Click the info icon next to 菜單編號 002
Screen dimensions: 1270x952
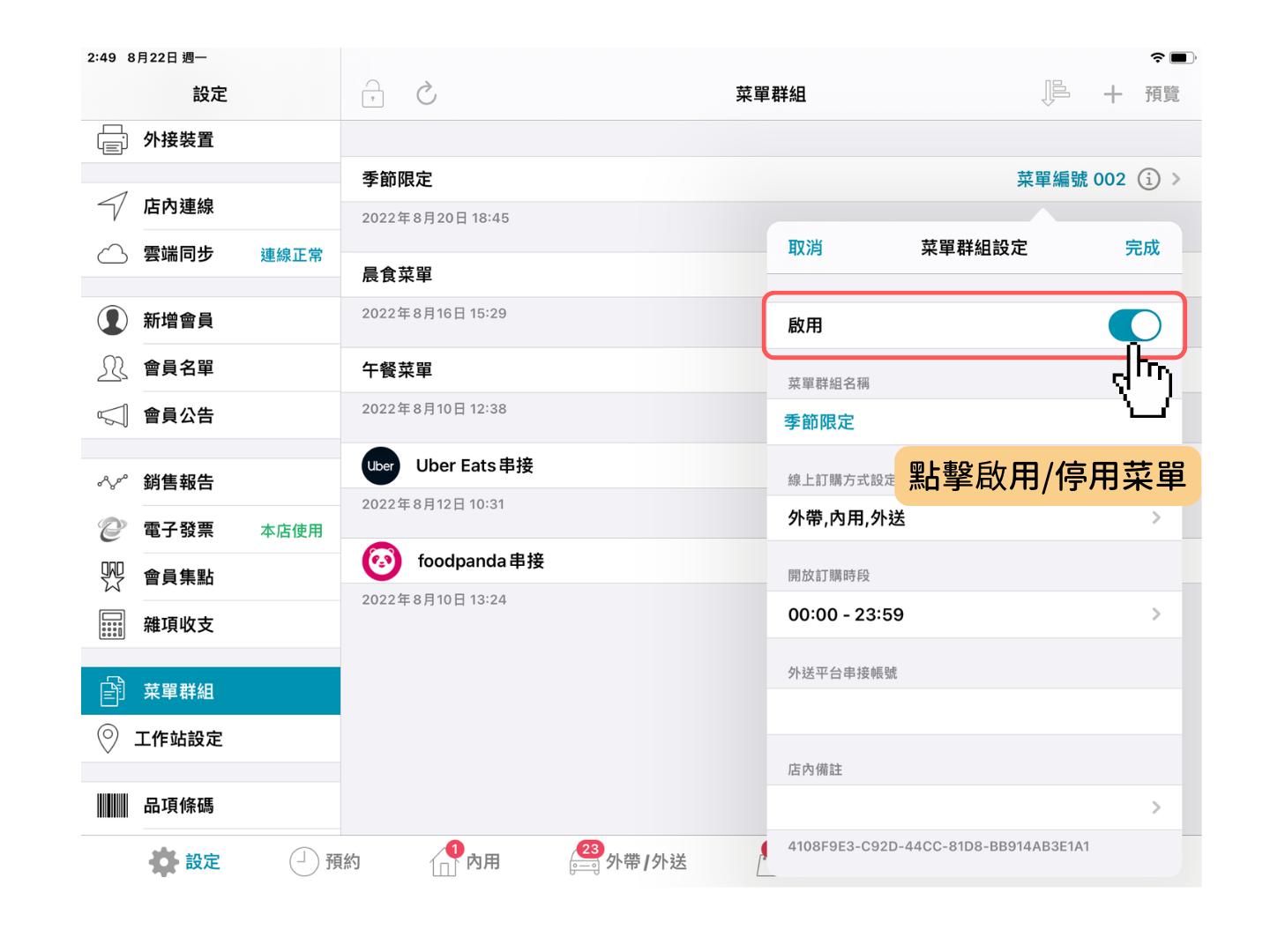[x=1148, y=179]
